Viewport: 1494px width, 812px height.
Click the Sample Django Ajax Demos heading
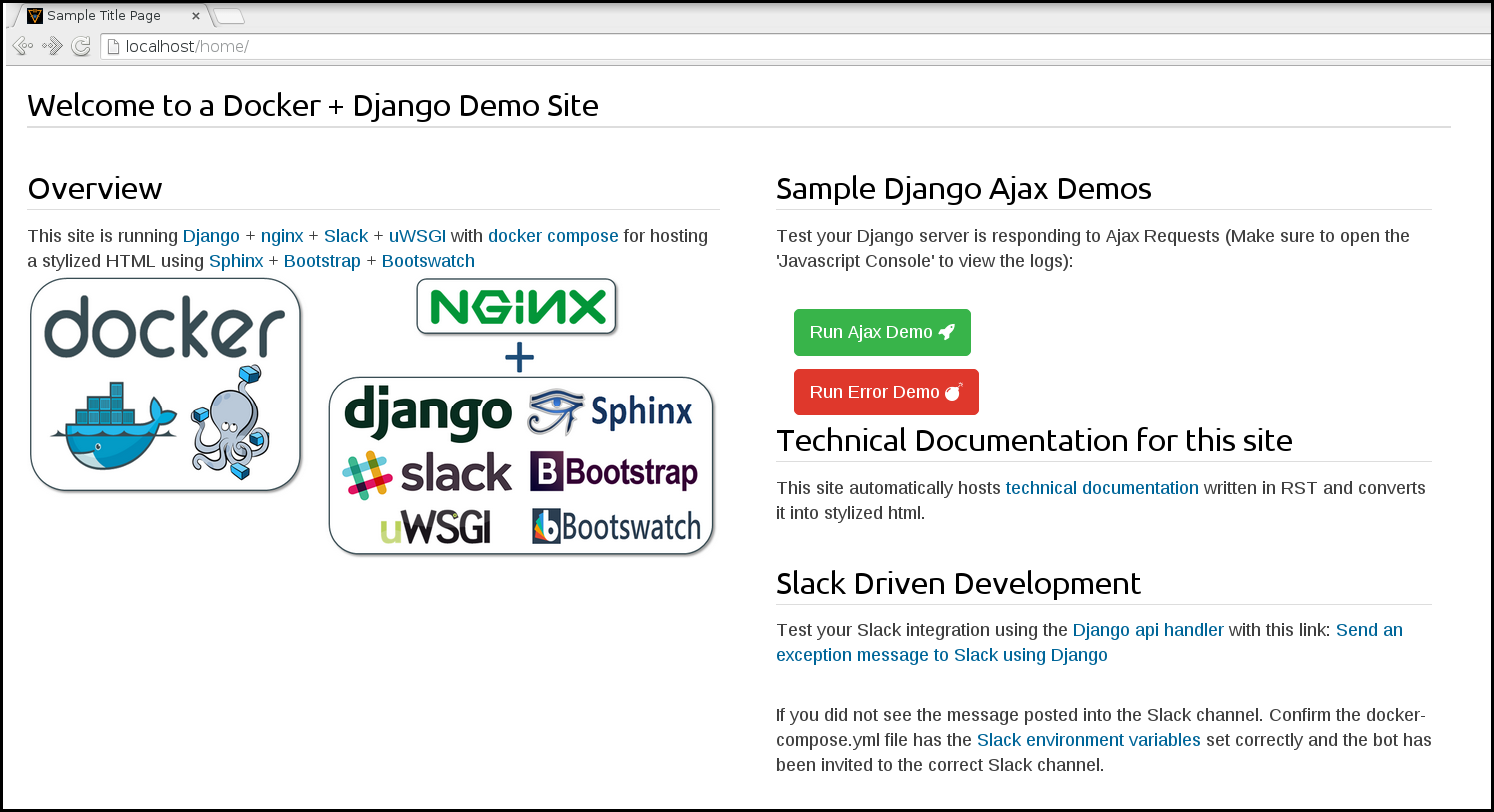pos(964,188)
